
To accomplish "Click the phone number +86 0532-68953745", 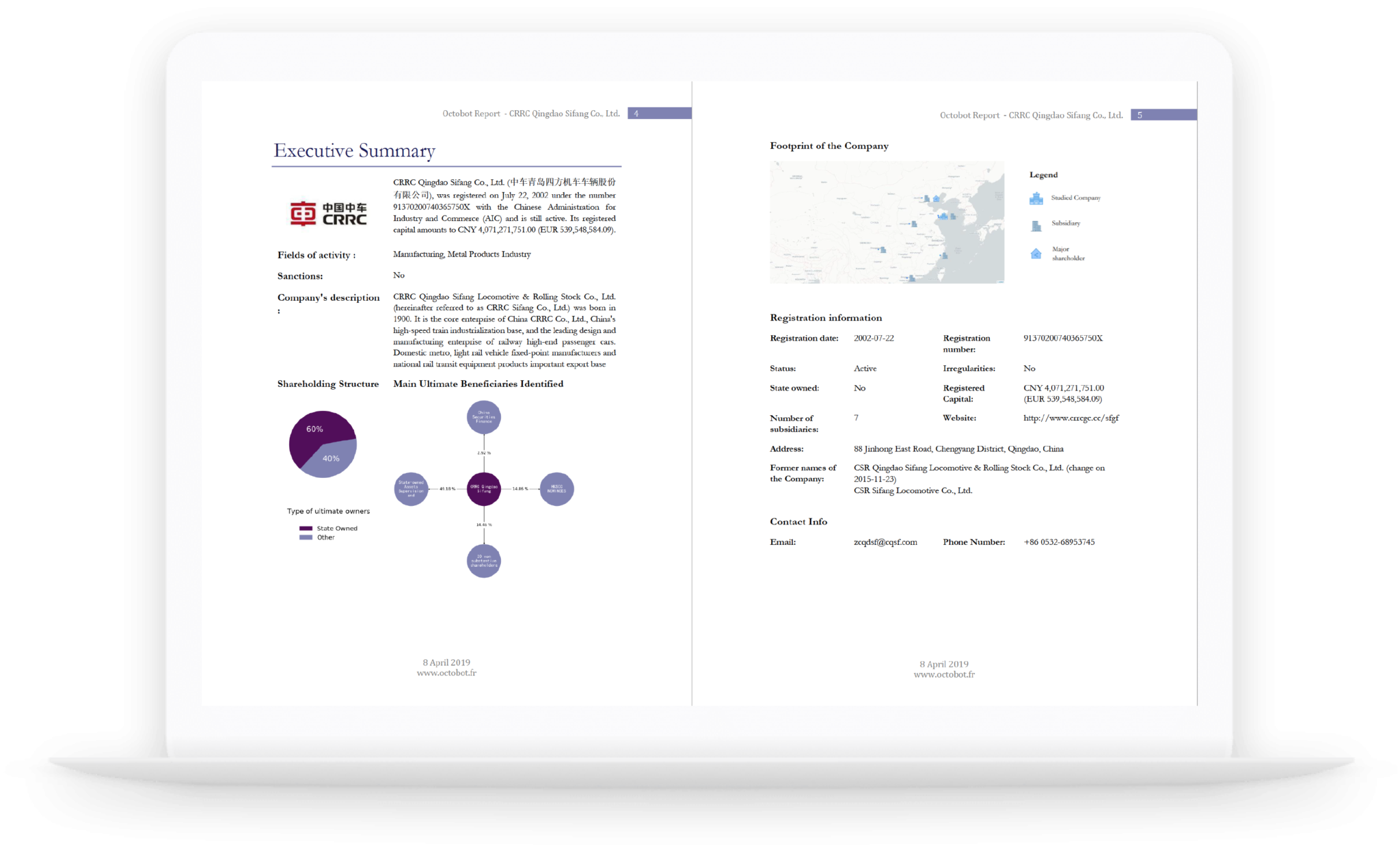I will pos(1059,542).
